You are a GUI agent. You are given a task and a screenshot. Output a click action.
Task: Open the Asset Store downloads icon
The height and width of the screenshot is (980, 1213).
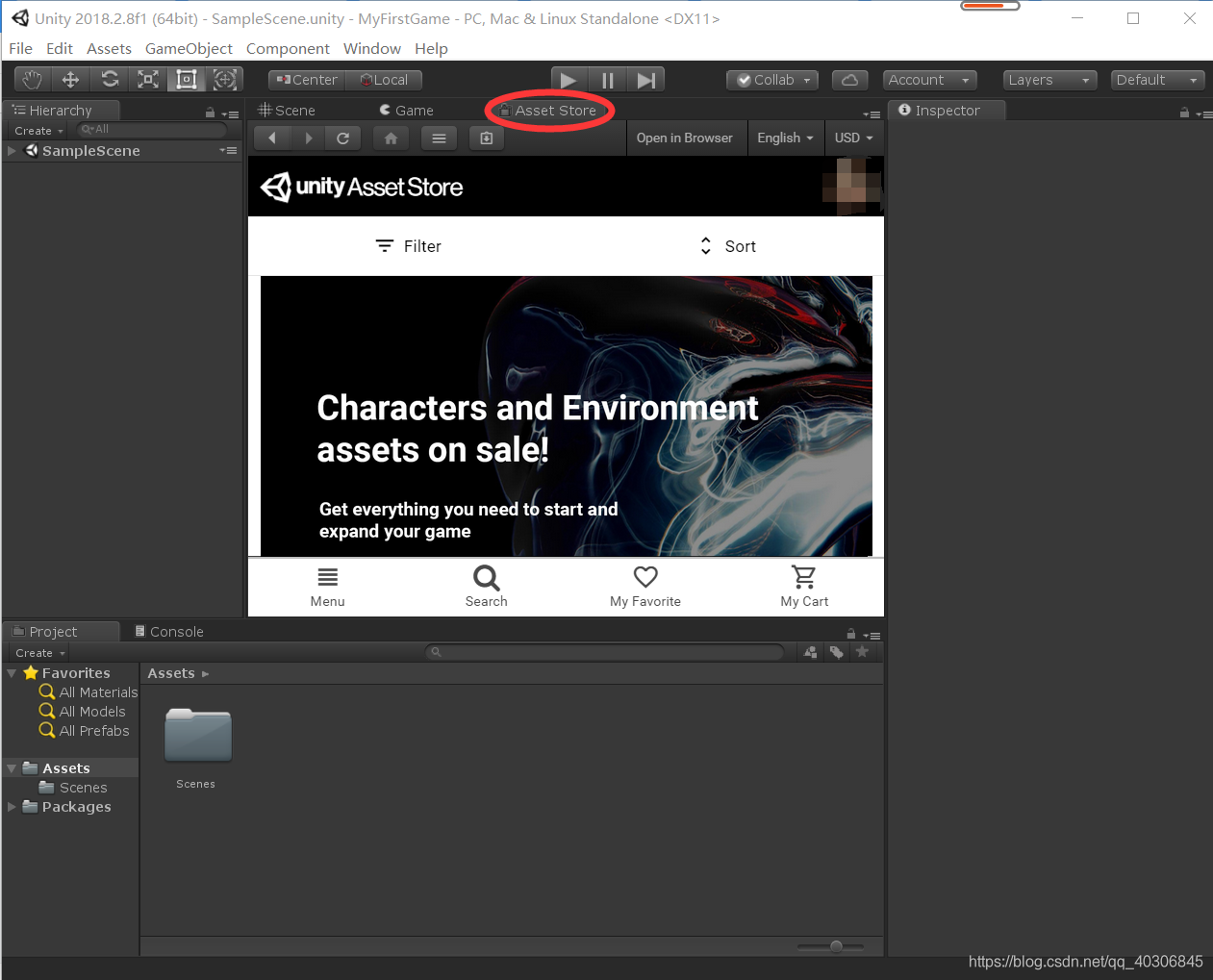pyautogui.click(x=487, y=138)
